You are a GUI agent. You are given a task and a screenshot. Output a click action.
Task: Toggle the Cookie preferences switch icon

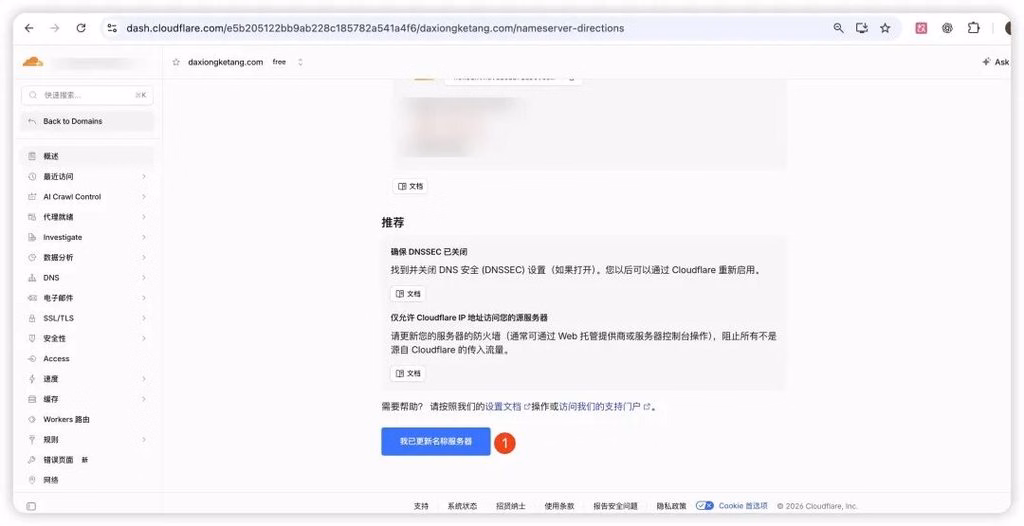[705, 506]
